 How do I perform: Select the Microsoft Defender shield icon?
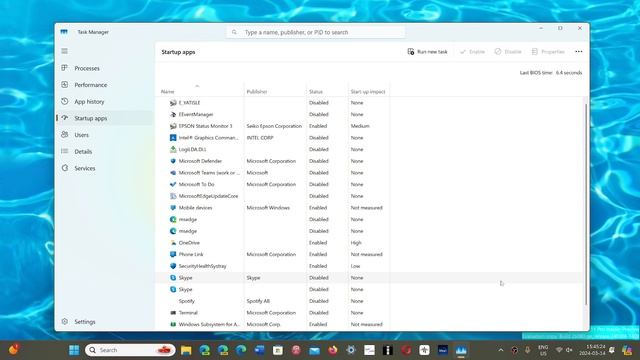(173, 161)
